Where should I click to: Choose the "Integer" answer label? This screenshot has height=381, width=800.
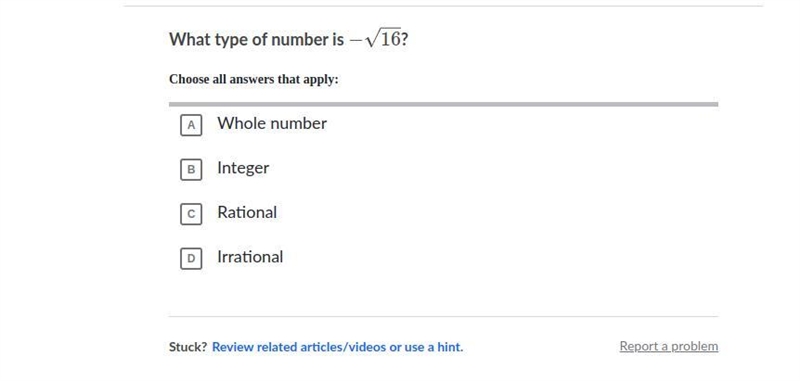(x=243, y=168)
